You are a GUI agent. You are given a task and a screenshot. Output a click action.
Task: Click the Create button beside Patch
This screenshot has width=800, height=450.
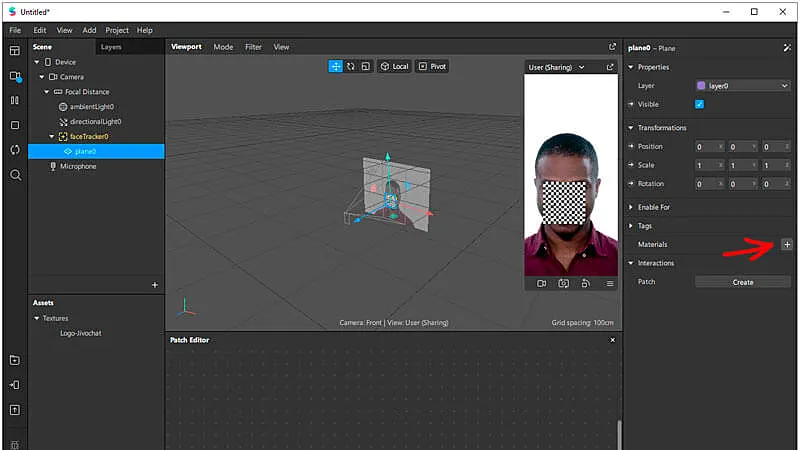coord(742,282)
